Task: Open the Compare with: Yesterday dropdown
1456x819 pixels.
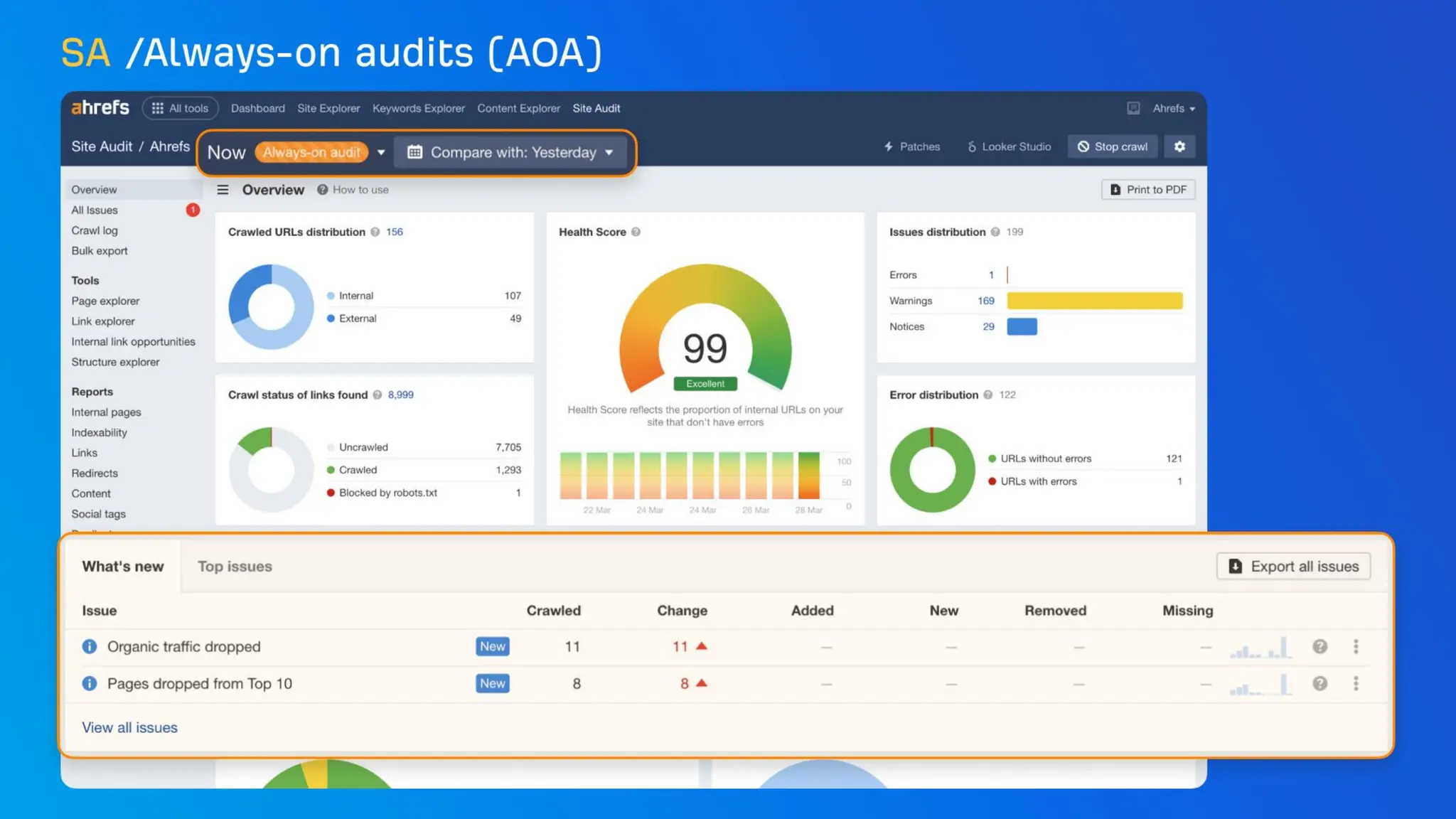Action: pos(510,152)
